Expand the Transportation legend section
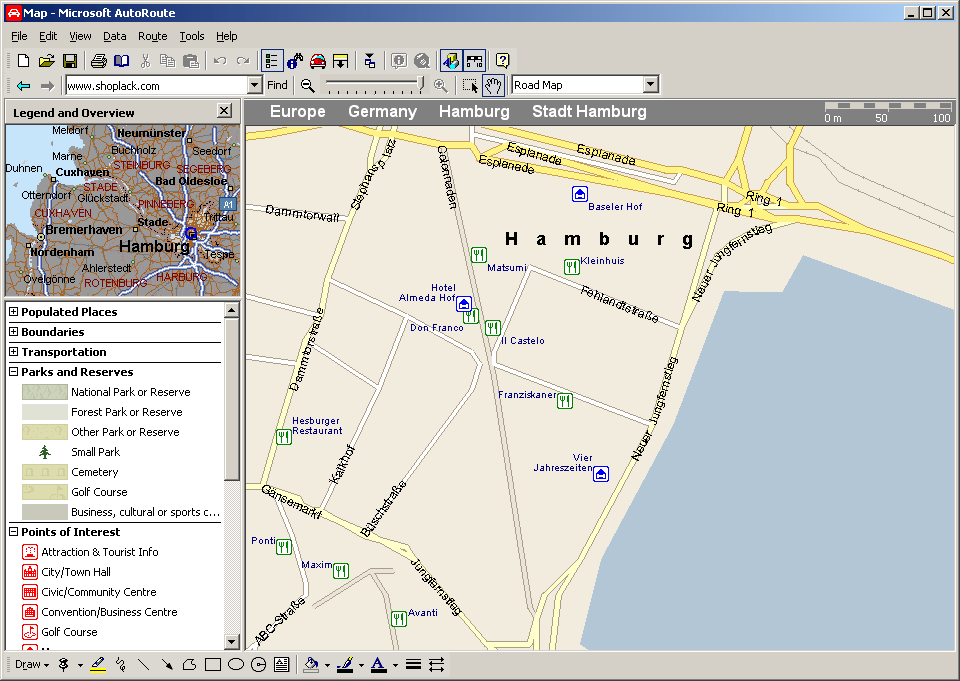 point(13,352)
